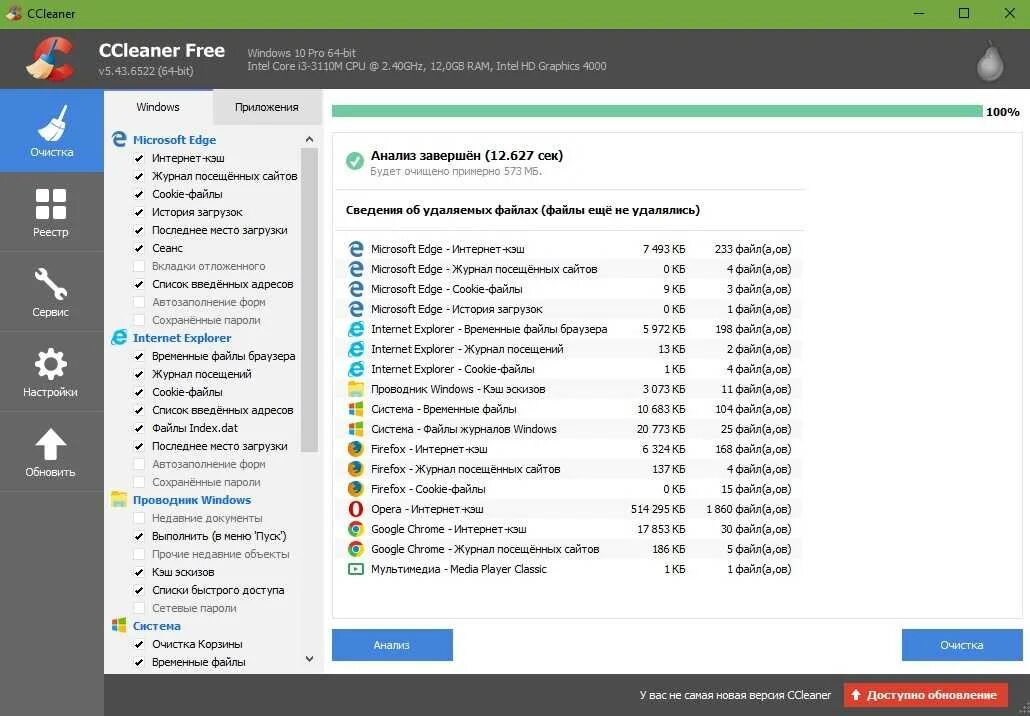Click the Piriform pear icon in the header
This screenshot has height=716, width=1030.
click(989, 60)
